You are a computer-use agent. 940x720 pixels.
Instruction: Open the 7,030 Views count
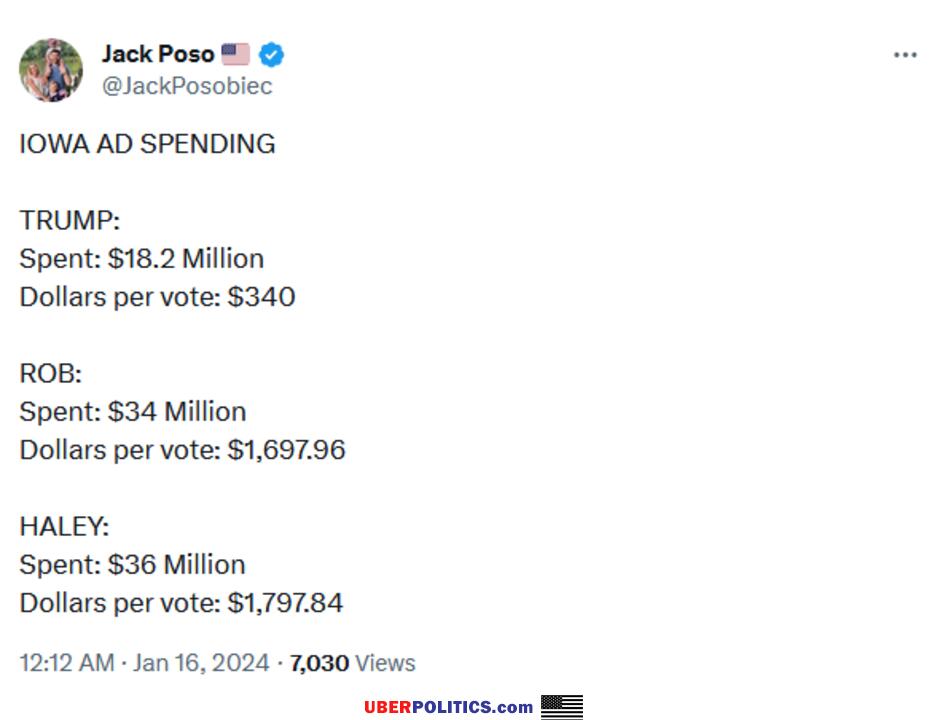(352, 663)
